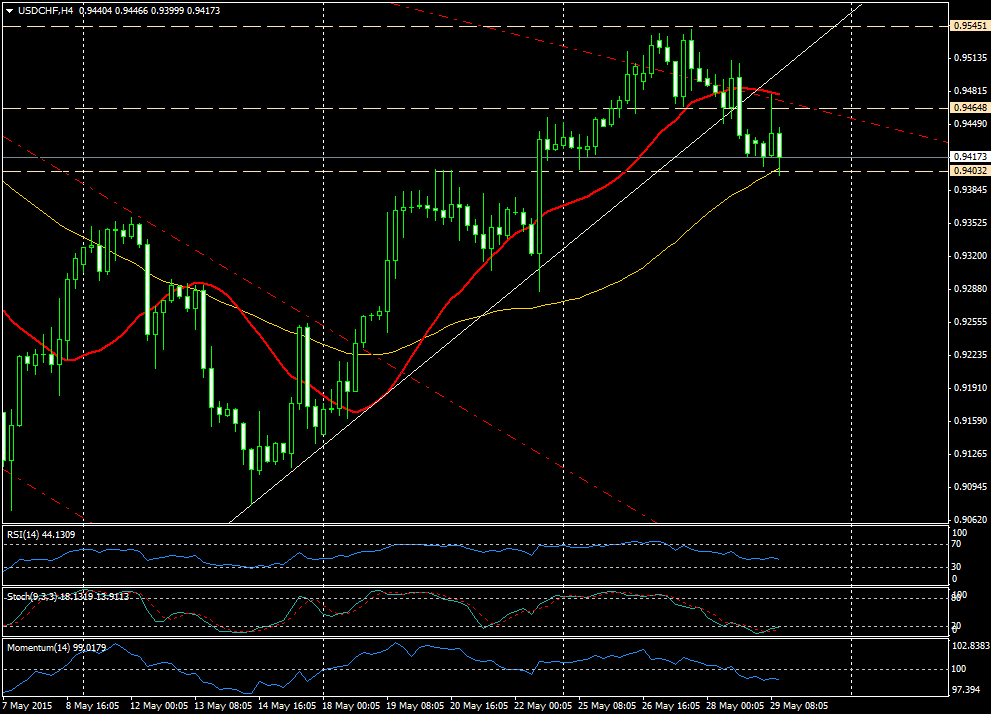This screenshot has height=714, width=991.
Task: Click the small triangle beside USDCHF,H4 title
Action: pos(9,10)
